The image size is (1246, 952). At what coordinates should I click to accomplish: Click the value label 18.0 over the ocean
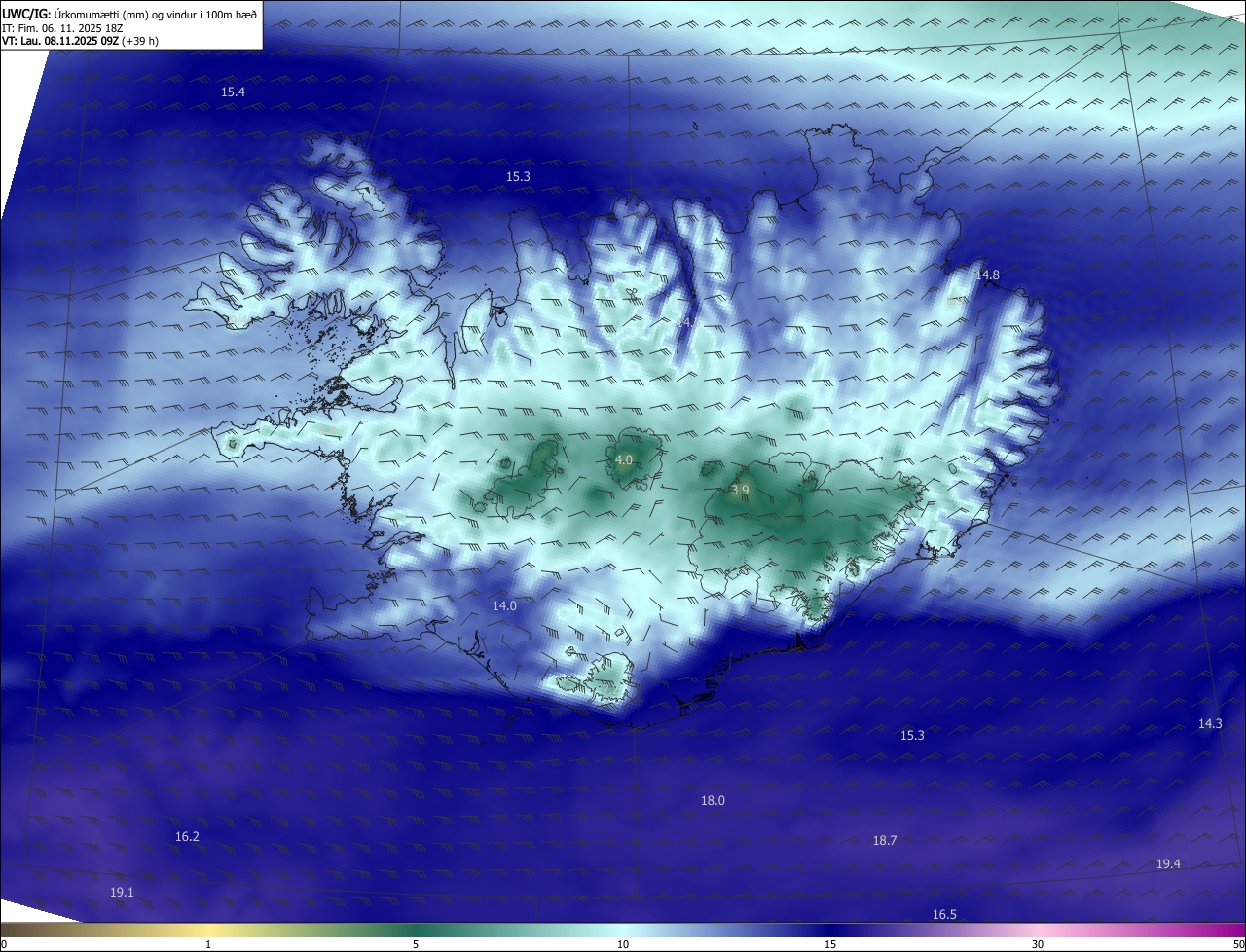coord(713,800)
